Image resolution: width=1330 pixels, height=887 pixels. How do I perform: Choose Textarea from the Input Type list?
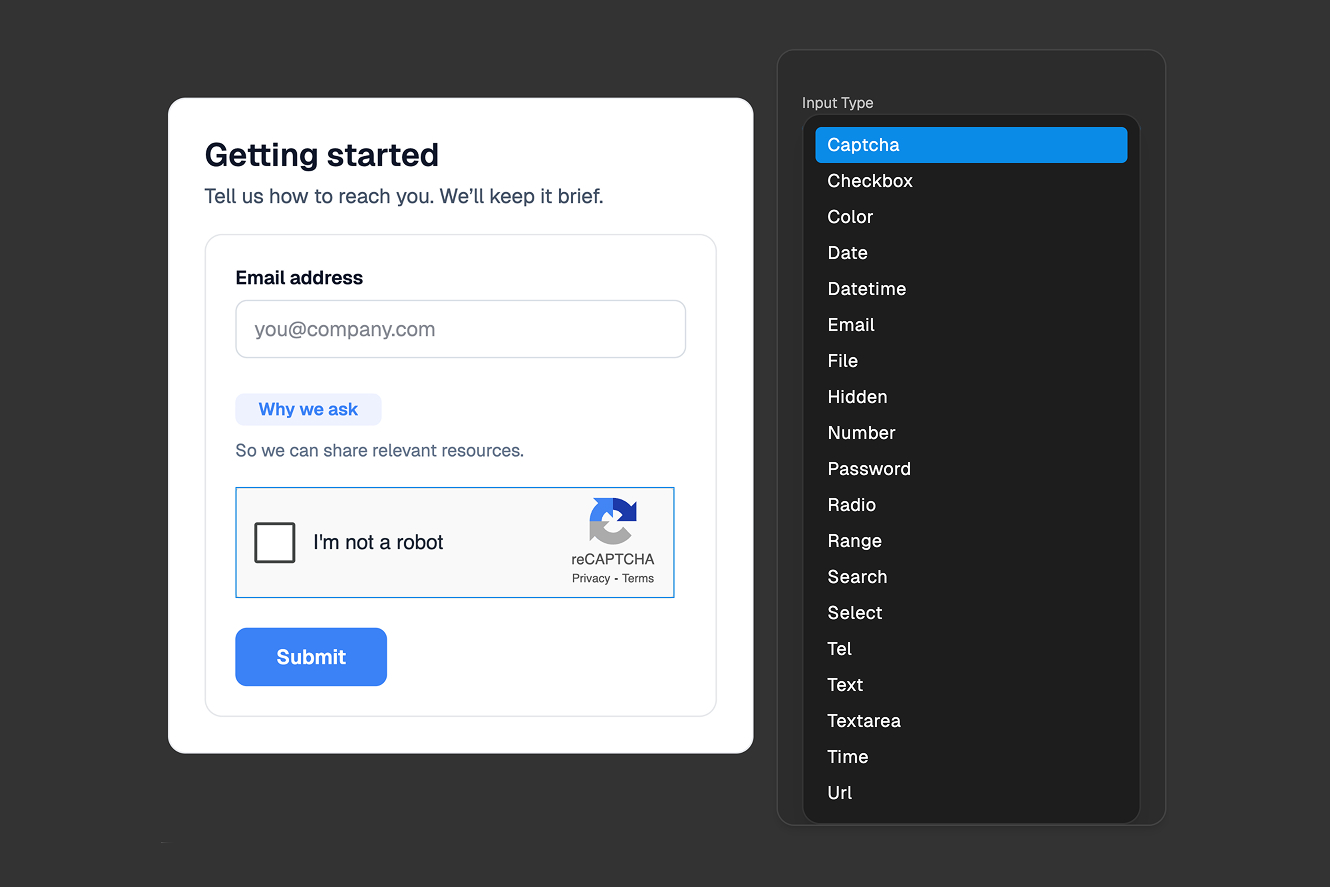coord(971,721)
